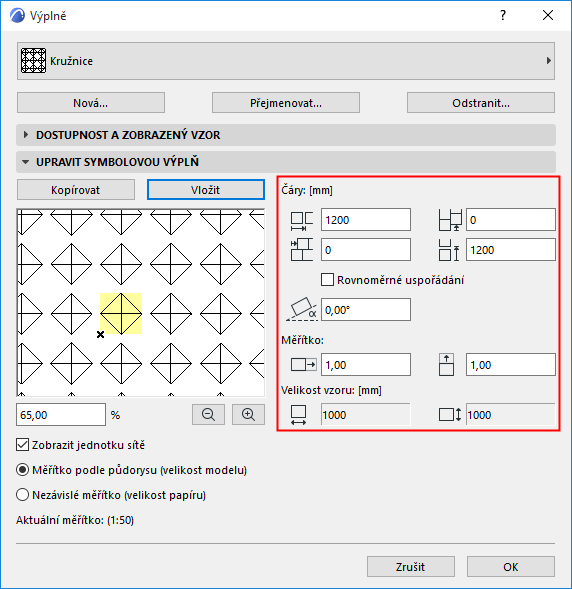This screenshot has width=572, height=589.
Task: Open the Kružnice fill selector dropdown
Action: (286, 61)
